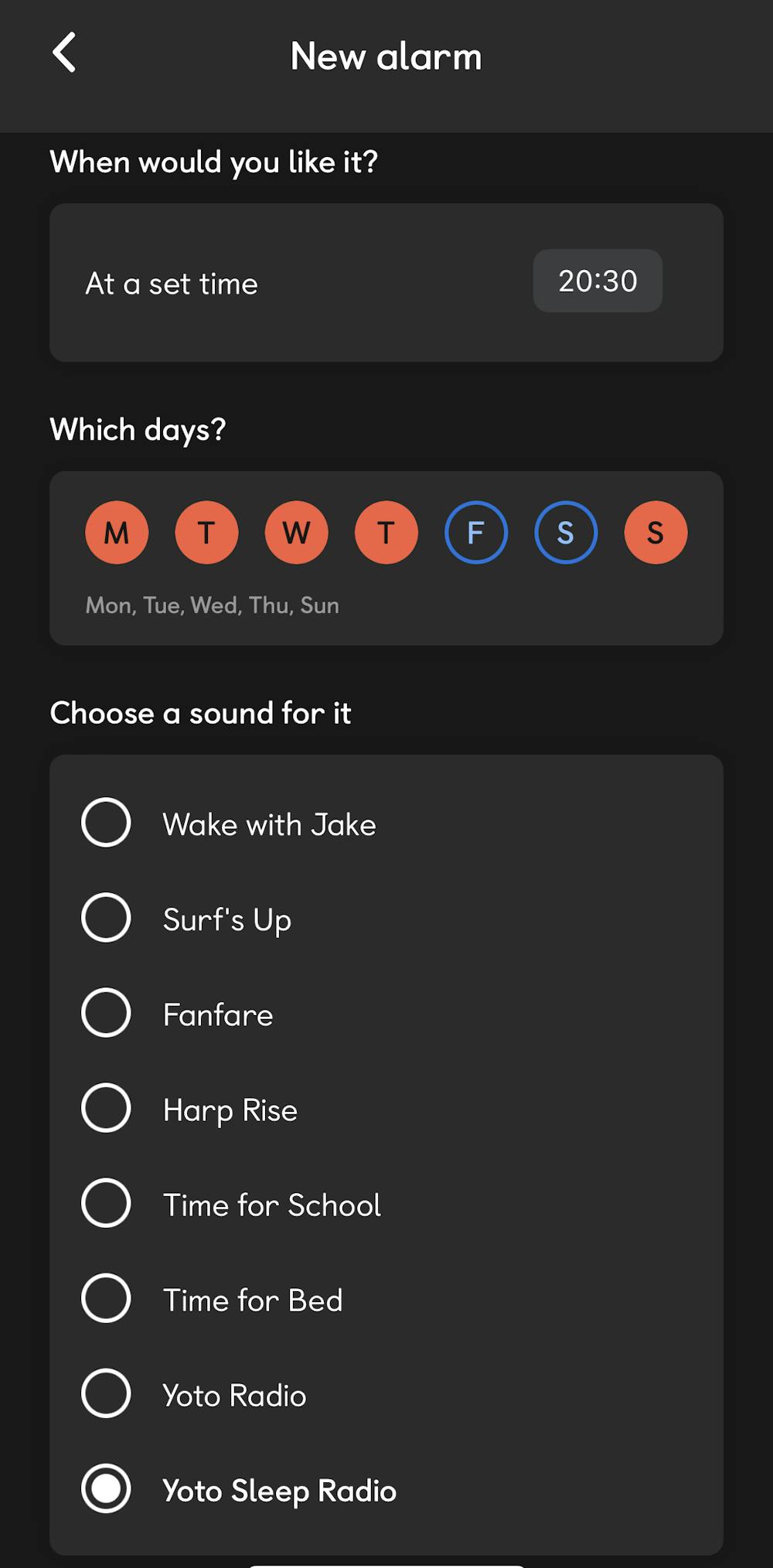Pick the Fanfare alarm sound

click(106, 1013)
